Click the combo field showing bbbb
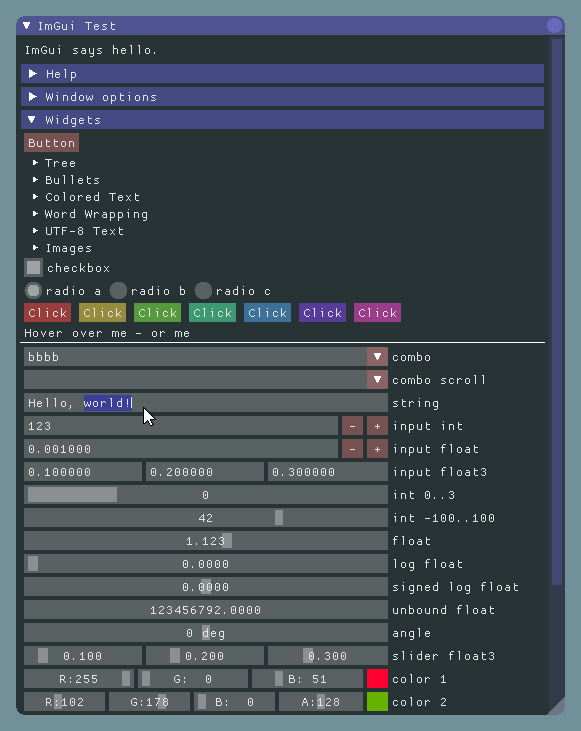The image size is (581, 731). click(195, 357)
